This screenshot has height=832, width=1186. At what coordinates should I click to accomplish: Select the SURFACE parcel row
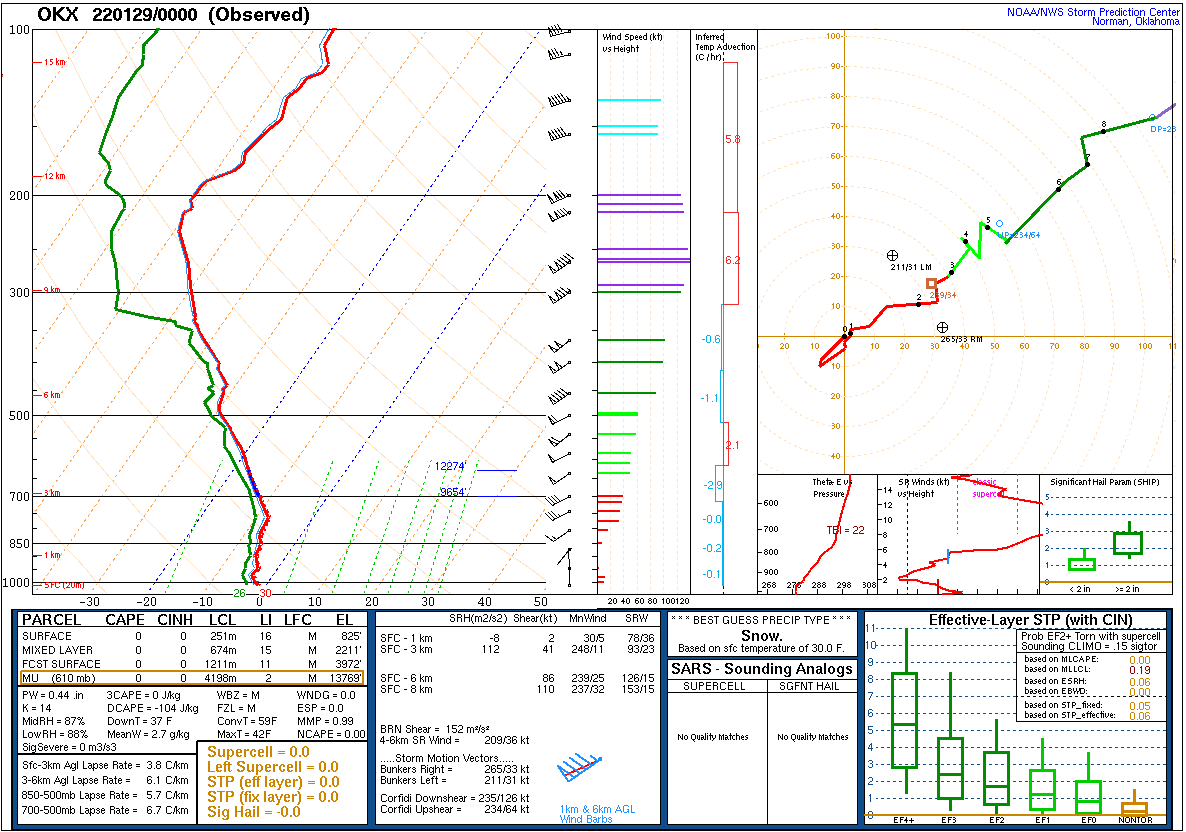[191, 636]
